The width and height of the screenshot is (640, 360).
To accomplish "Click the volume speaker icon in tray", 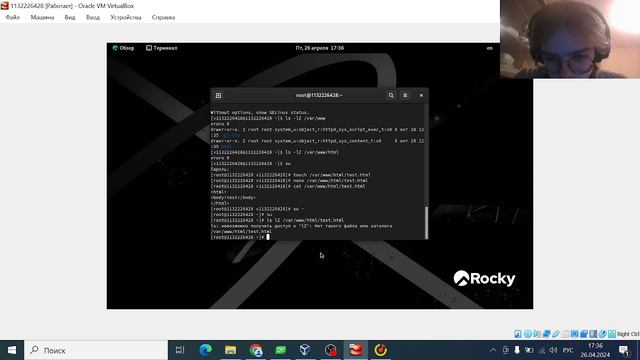I will (x=553, y=350).
